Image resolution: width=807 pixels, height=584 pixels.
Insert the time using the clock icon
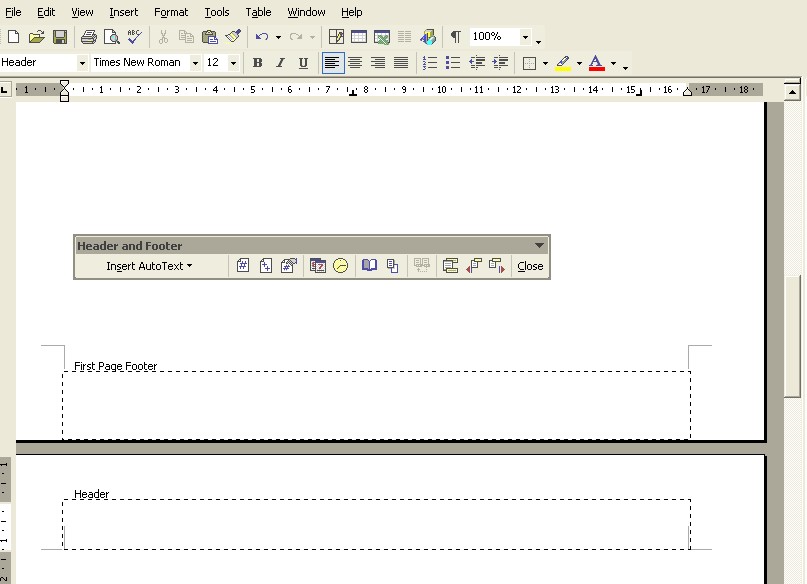[x=341, y=266]
